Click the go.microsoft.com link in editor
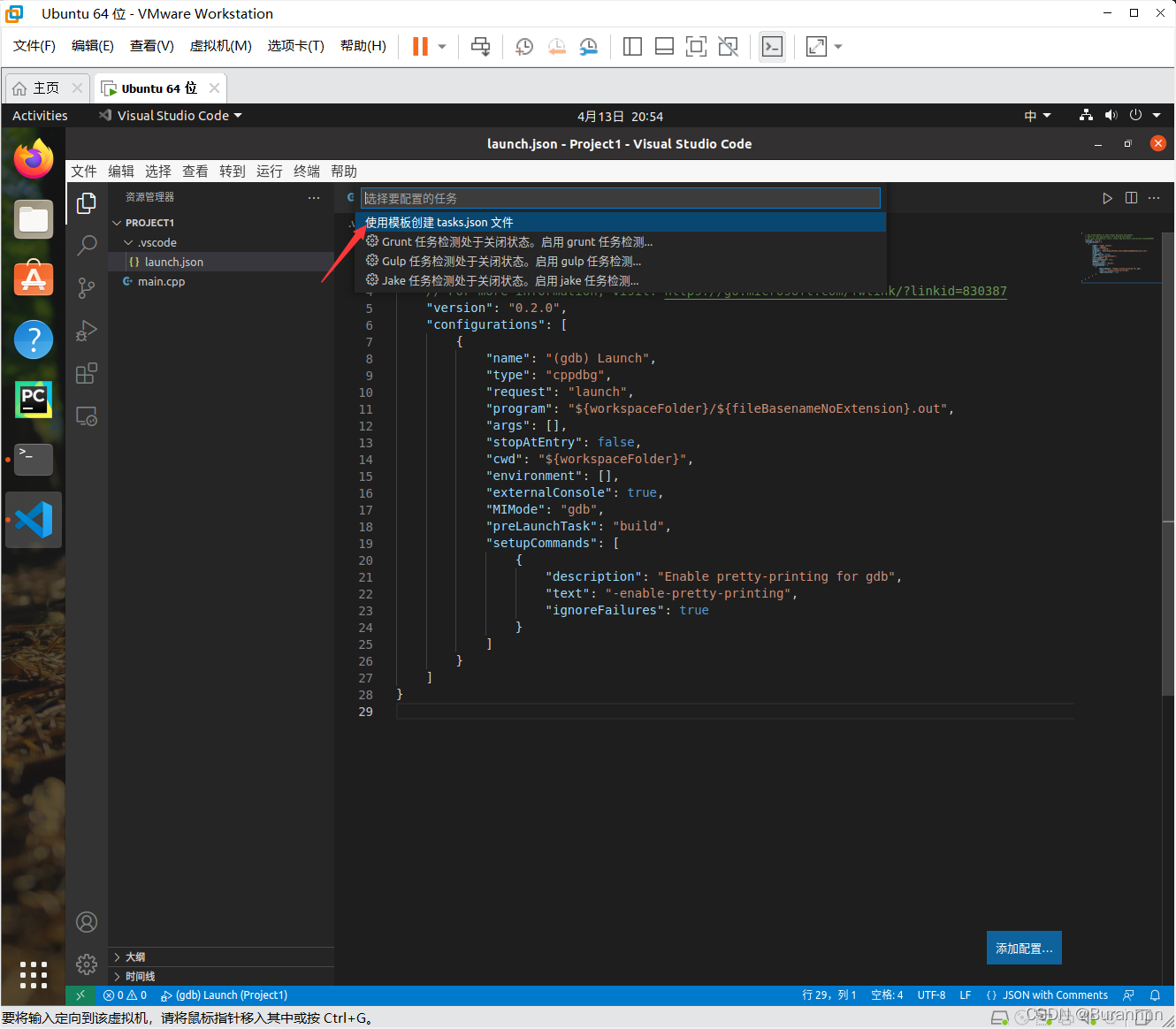1176x1029 pixels. (x=836, y=291)
